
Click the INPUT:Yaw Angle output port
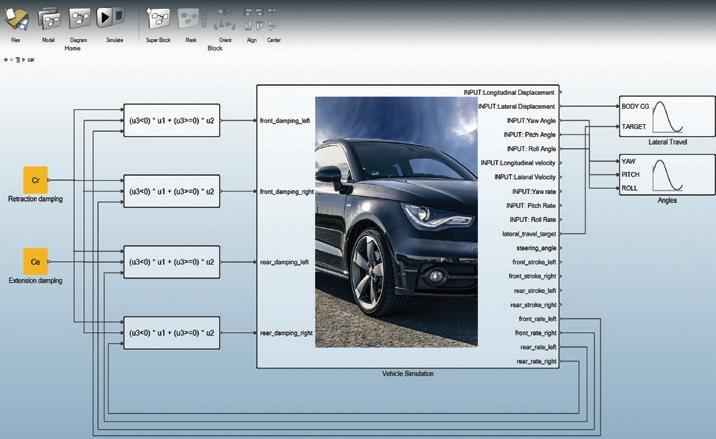[x=531, y=121]
